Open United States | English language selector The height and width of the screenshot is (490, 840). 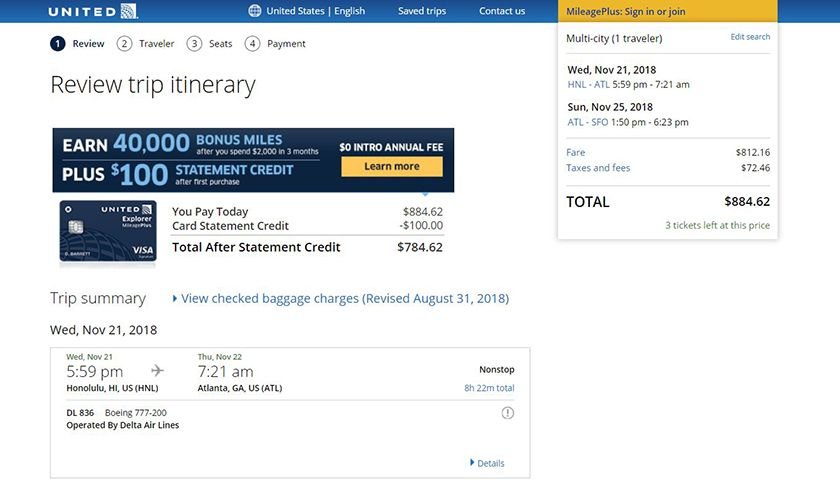click(x=315, y=11)
